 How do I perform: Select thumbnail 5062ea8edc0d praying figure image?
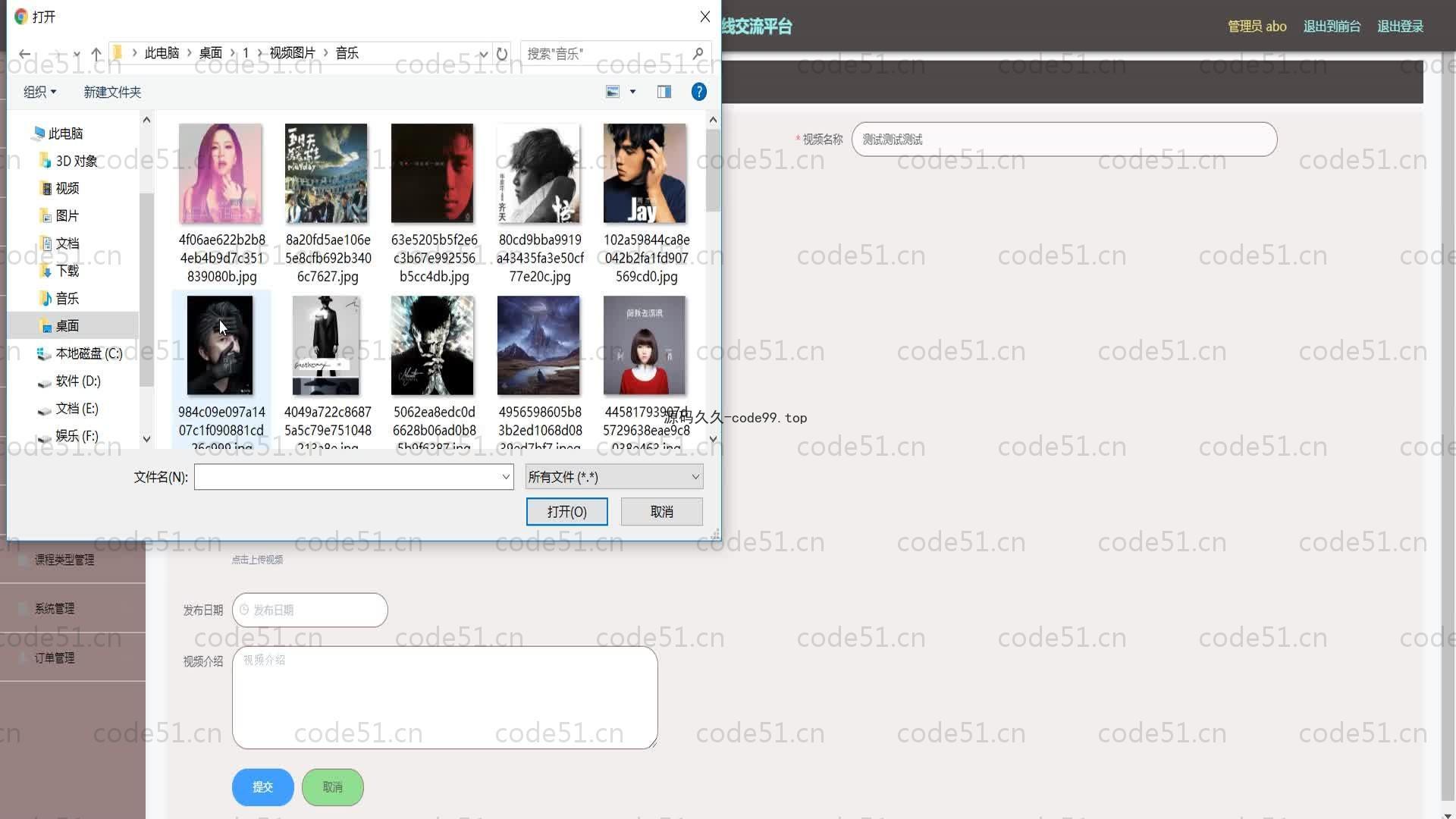pyautogui.click(x=433, y=346)
